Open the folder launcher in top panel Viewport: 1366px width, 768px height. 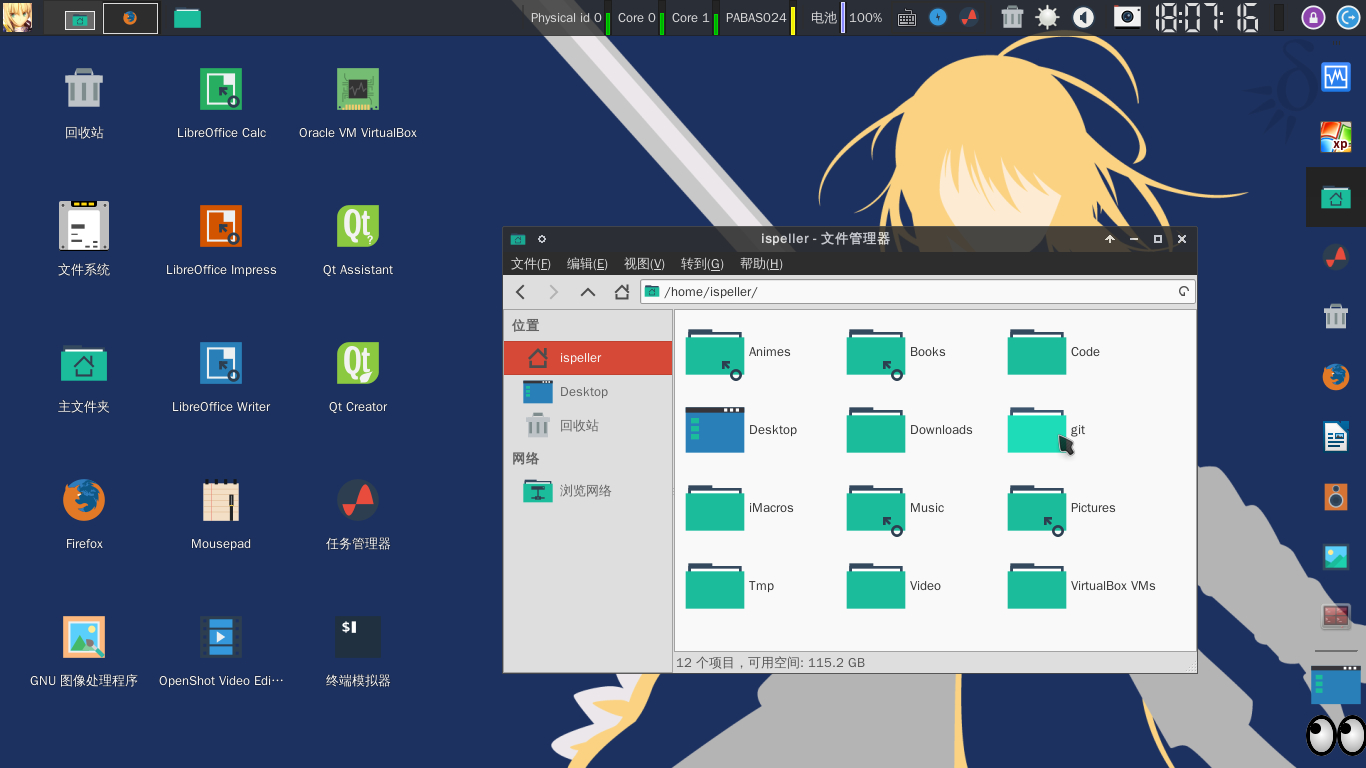(187, 18)
